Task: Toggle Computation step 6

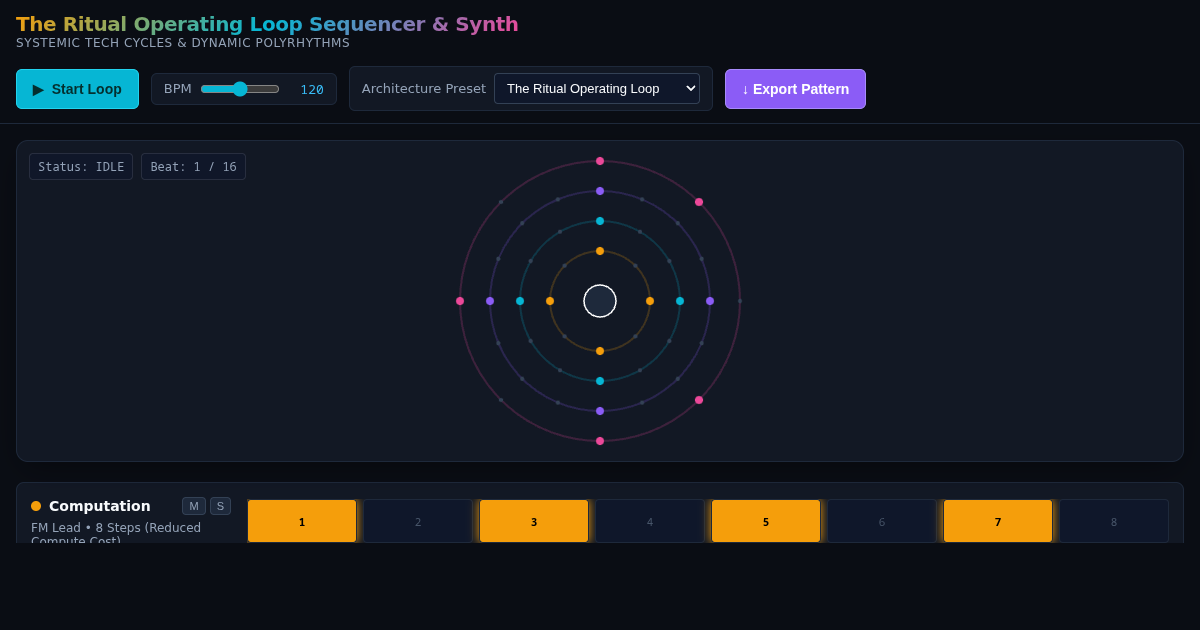Action: (882, 521)
